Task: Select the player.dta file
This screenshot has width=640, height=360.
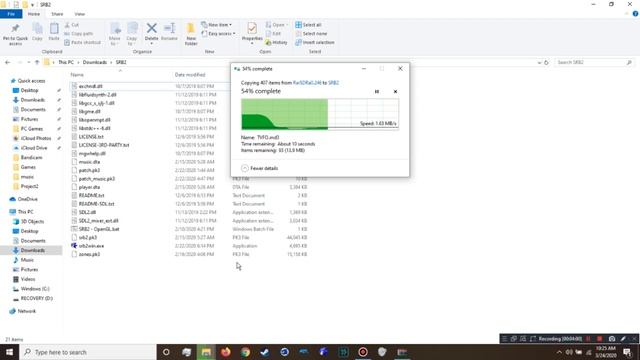Action: tap(89, 187)
